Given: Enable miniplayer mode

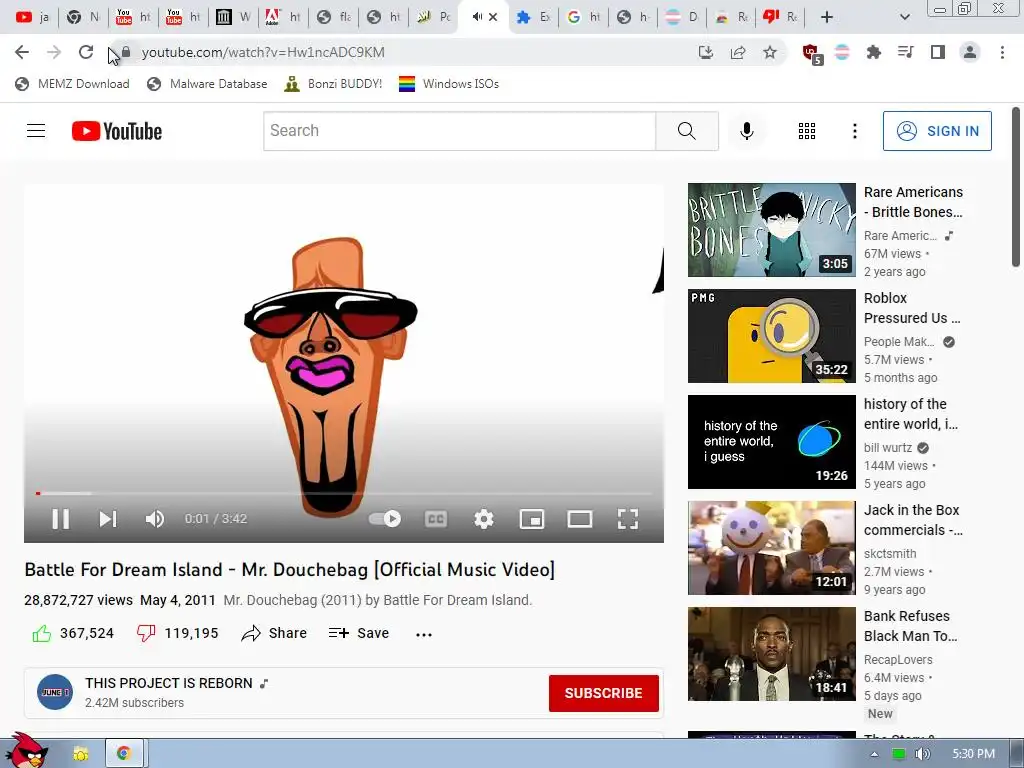Looking at the screenshot, I should (532, 519).
